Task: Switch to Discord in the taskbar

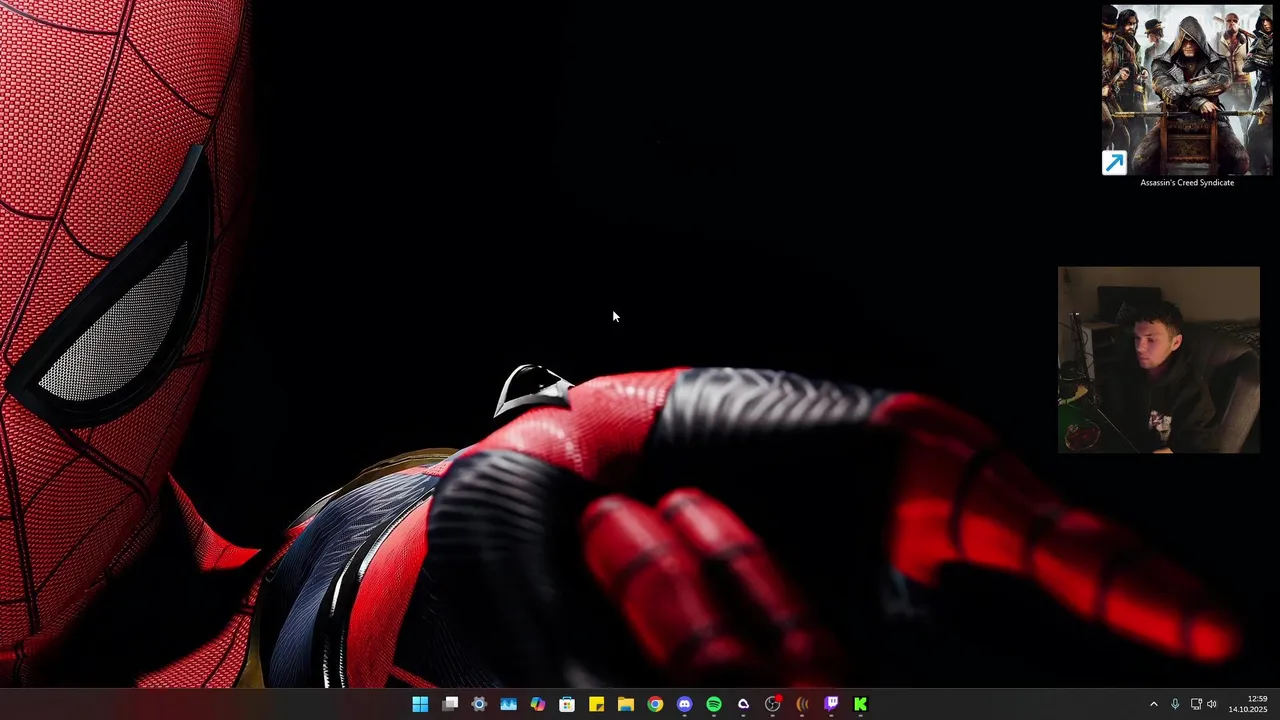Action: tap(684, 704)
